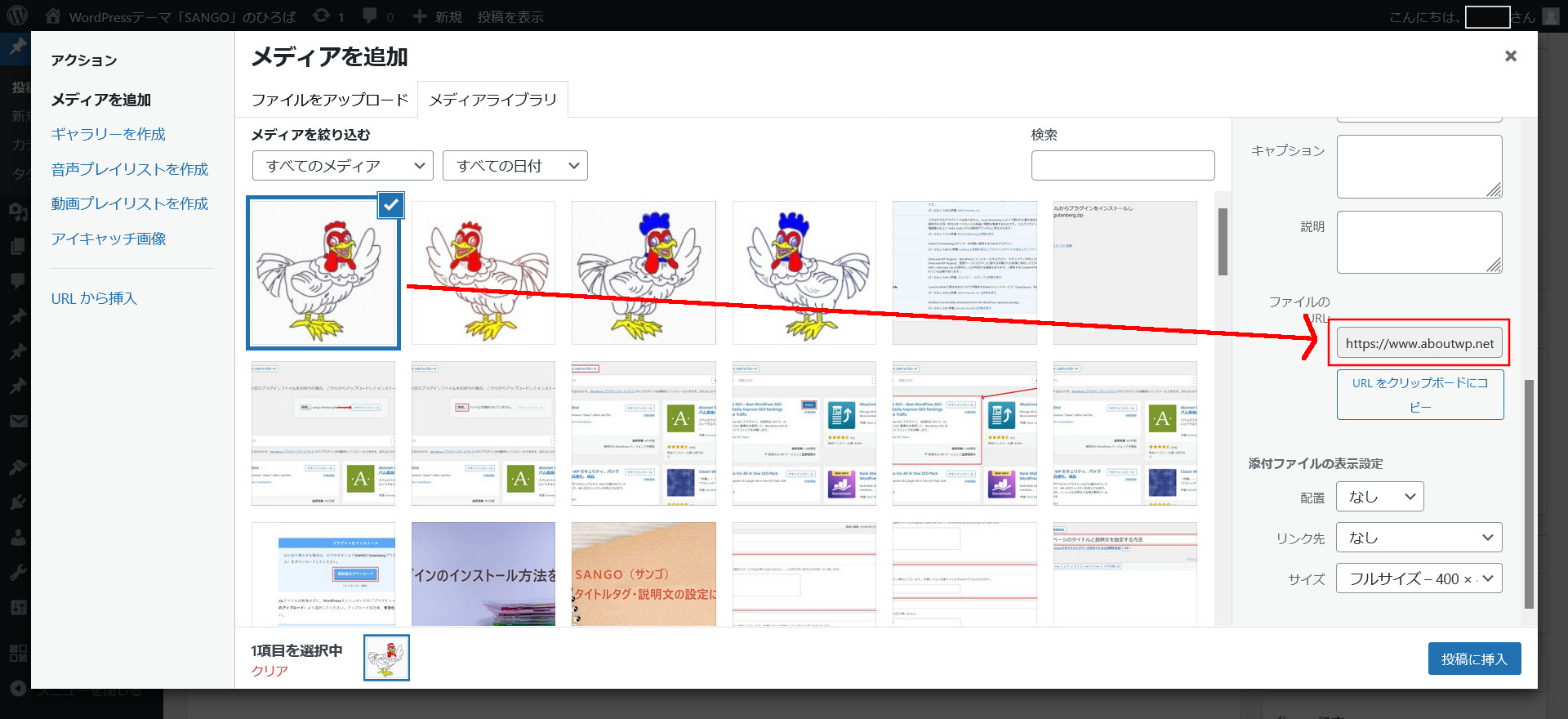Select ギャラリーを作成 in the action menu

pyautogui.click(x=108, y=134)
